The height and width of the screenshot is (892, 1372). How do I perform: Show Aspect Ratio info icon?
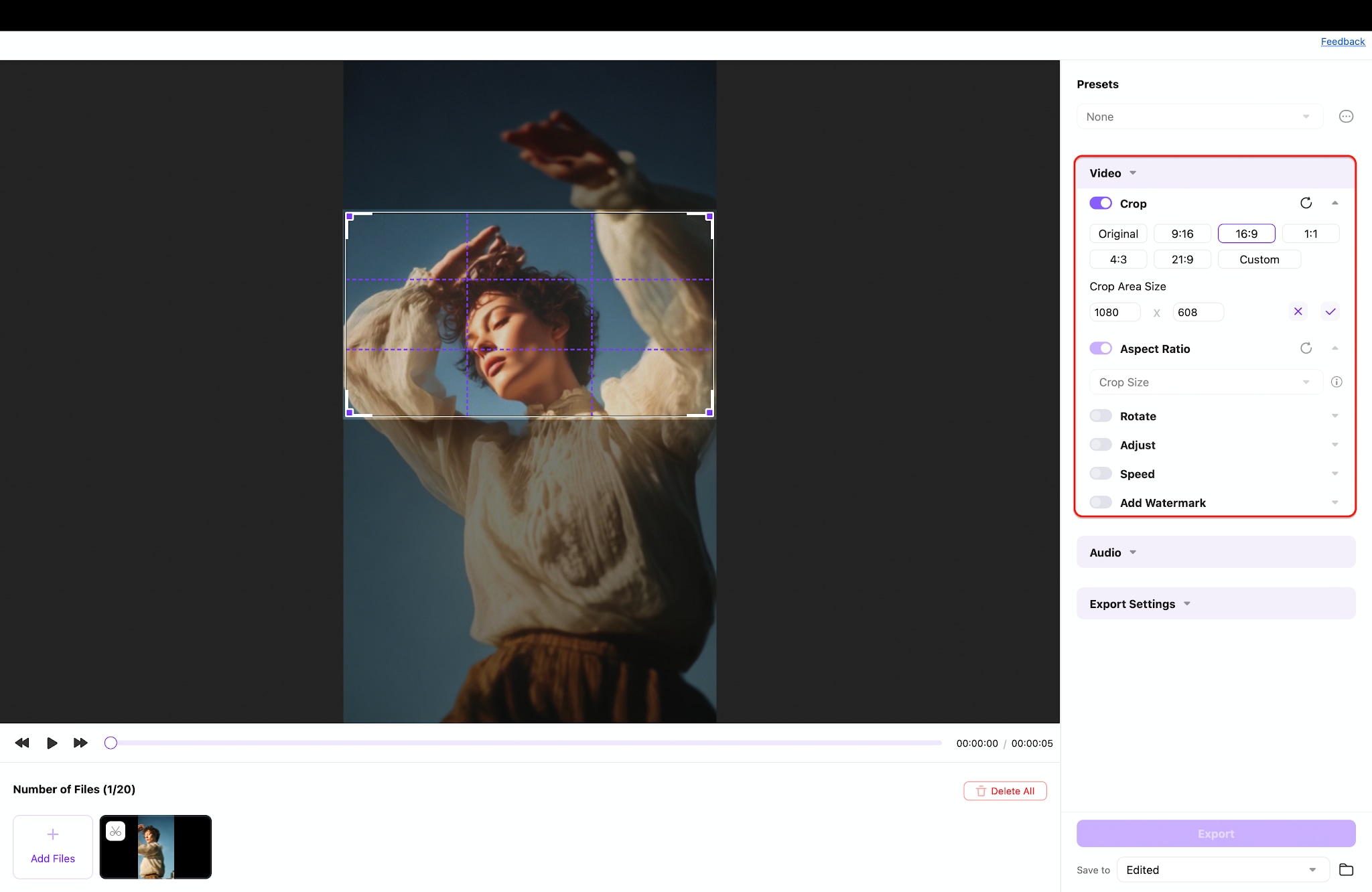(x=1336, y=382)
